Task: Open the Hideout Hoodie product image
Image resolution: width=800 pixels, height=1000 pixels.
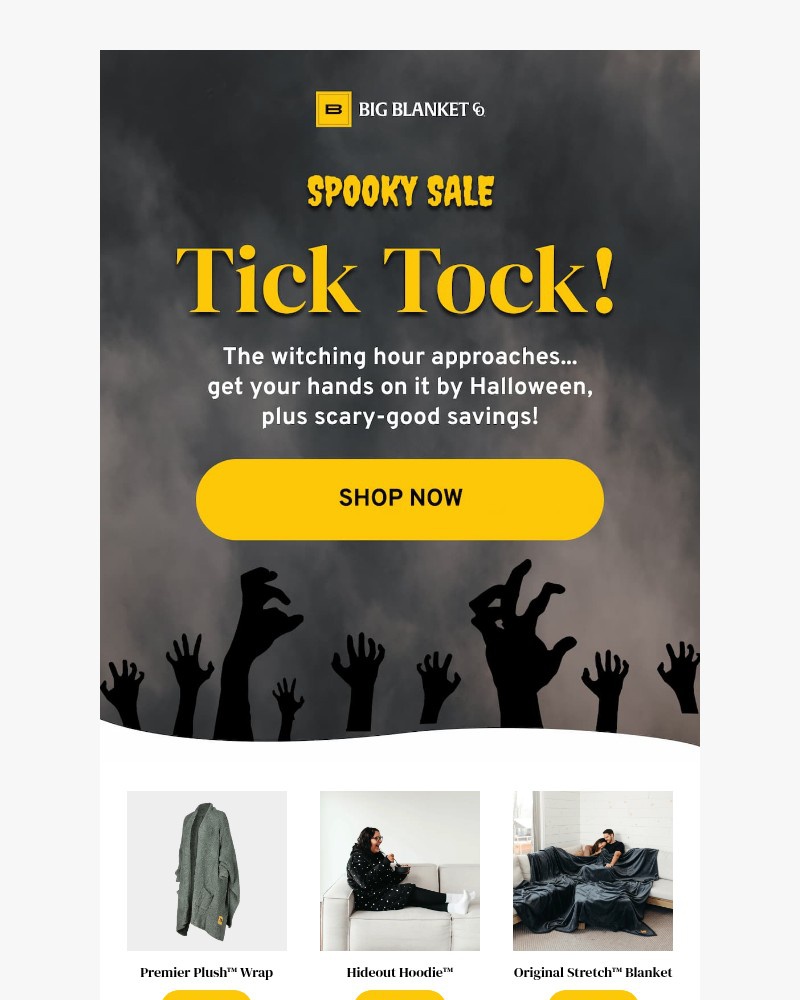Action: tap(400, 871)
